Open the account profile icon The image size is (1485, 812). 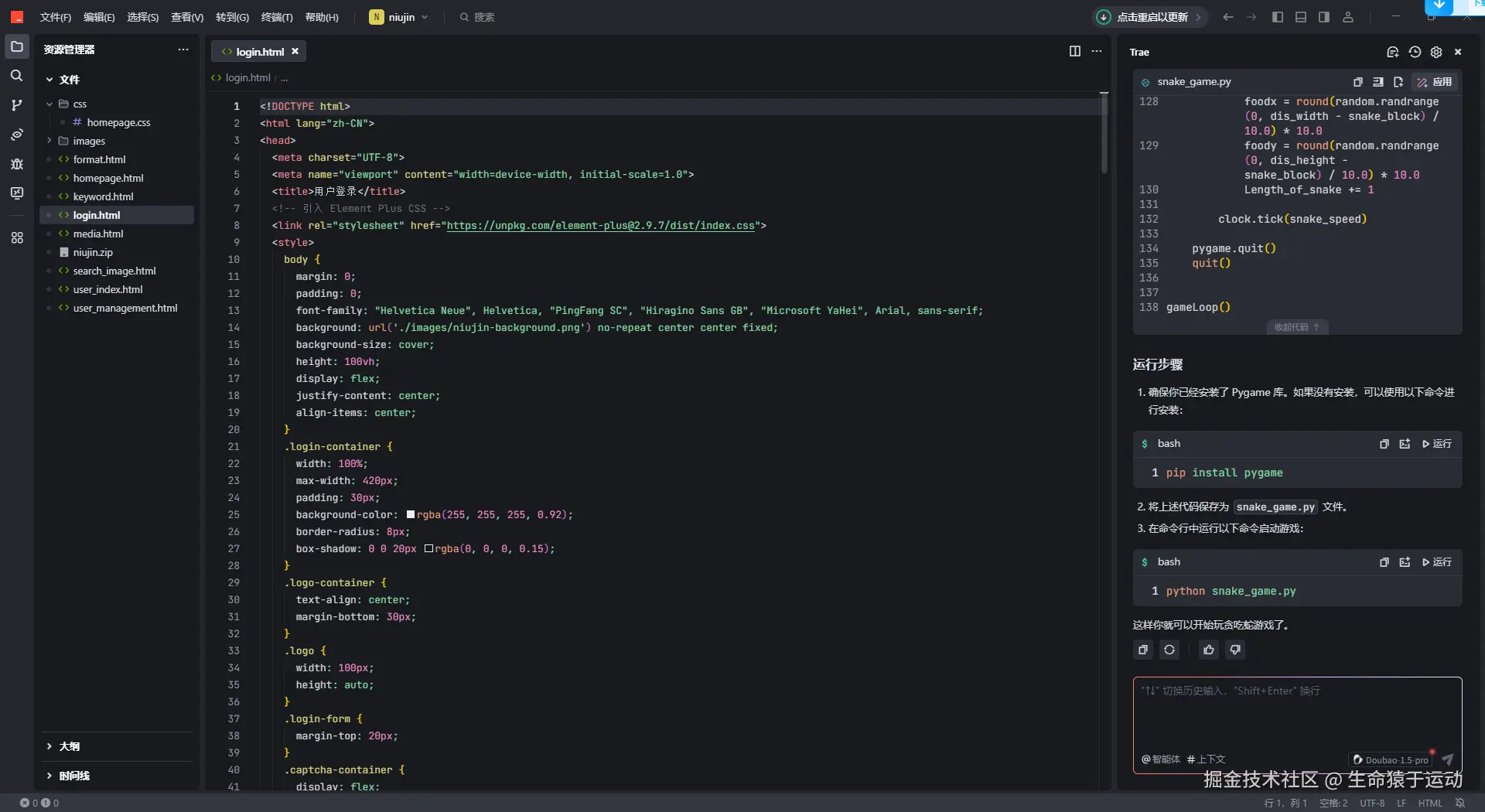click(1348, 17)
